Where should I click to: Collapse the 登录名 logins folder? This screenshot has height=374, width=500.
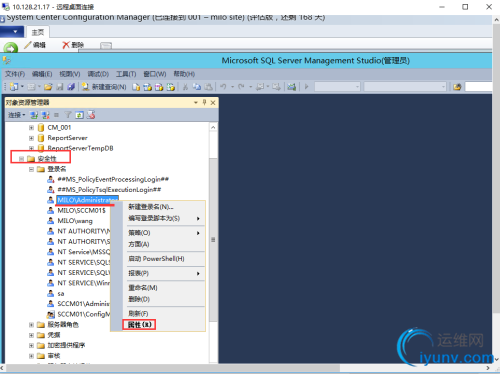pyautogui.click(x=31, y=169)
